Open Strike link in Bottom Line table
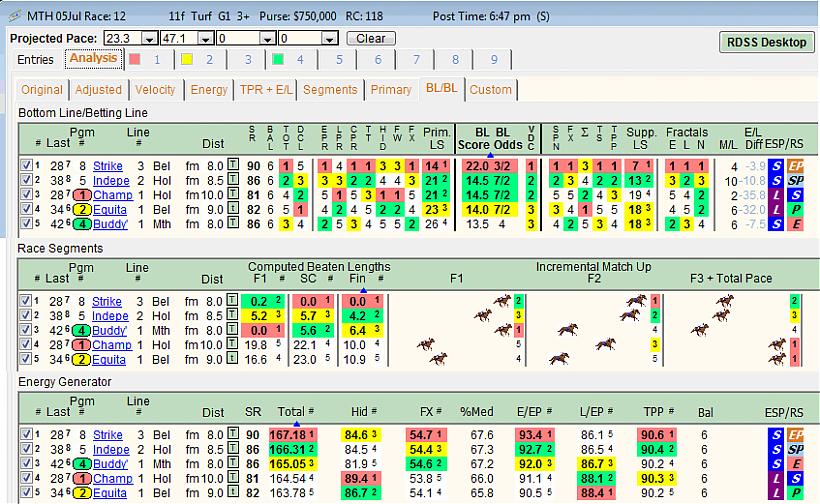Screen dimensions: 820x504 (x=108, y=166)
